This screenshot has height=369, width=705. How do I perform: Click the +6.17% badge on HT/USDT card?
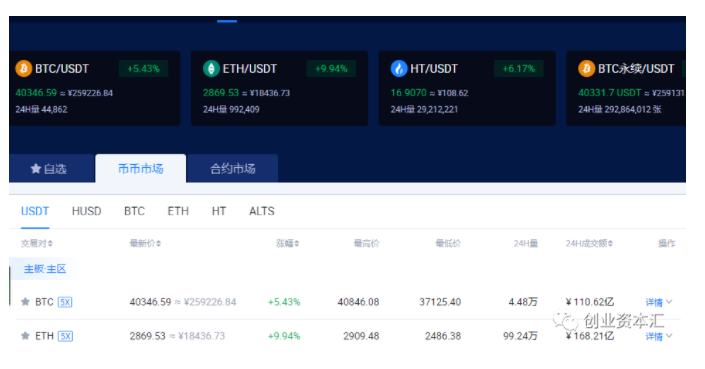tap(518, 69)
